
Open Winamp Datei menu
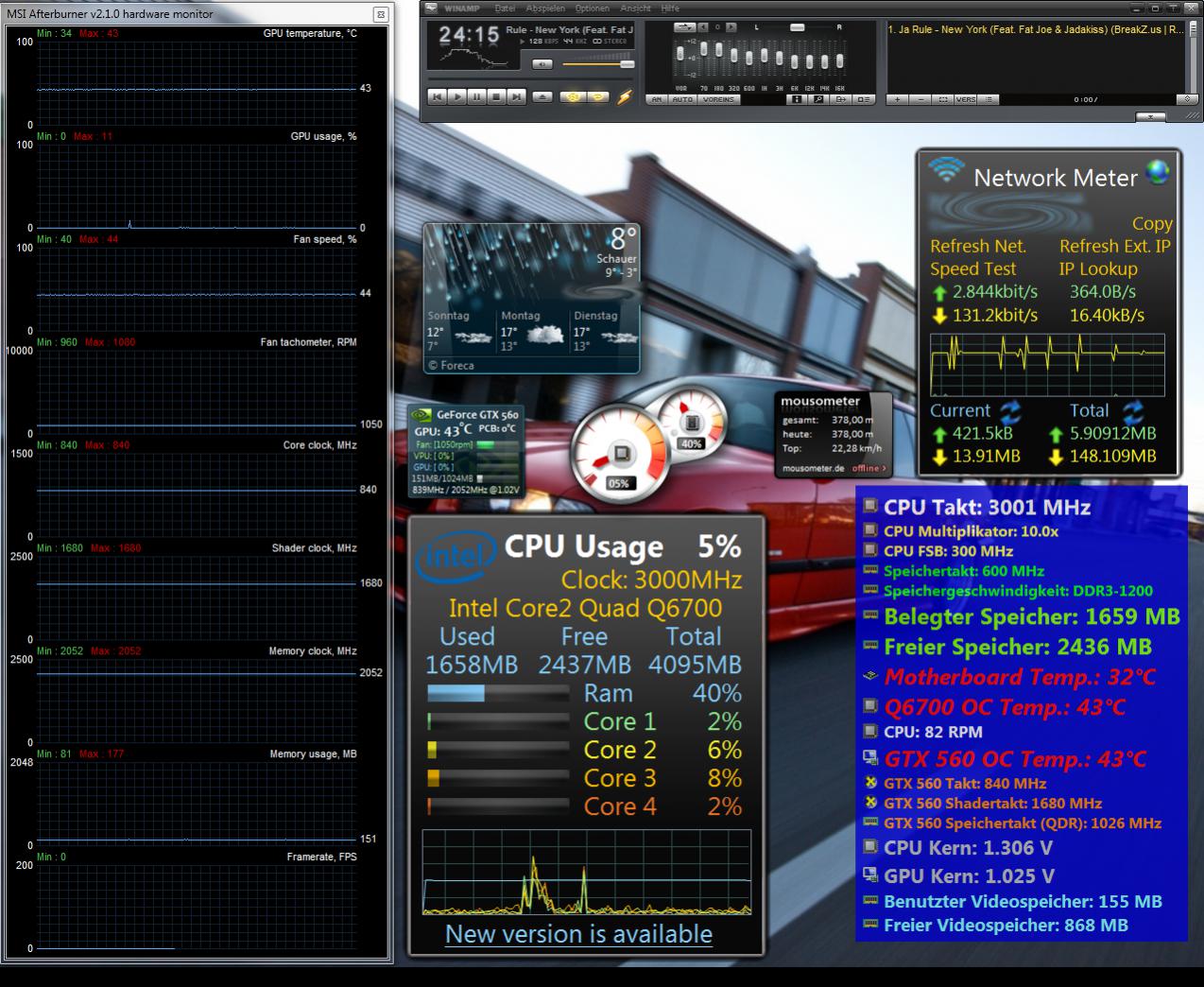pos(505,9)
